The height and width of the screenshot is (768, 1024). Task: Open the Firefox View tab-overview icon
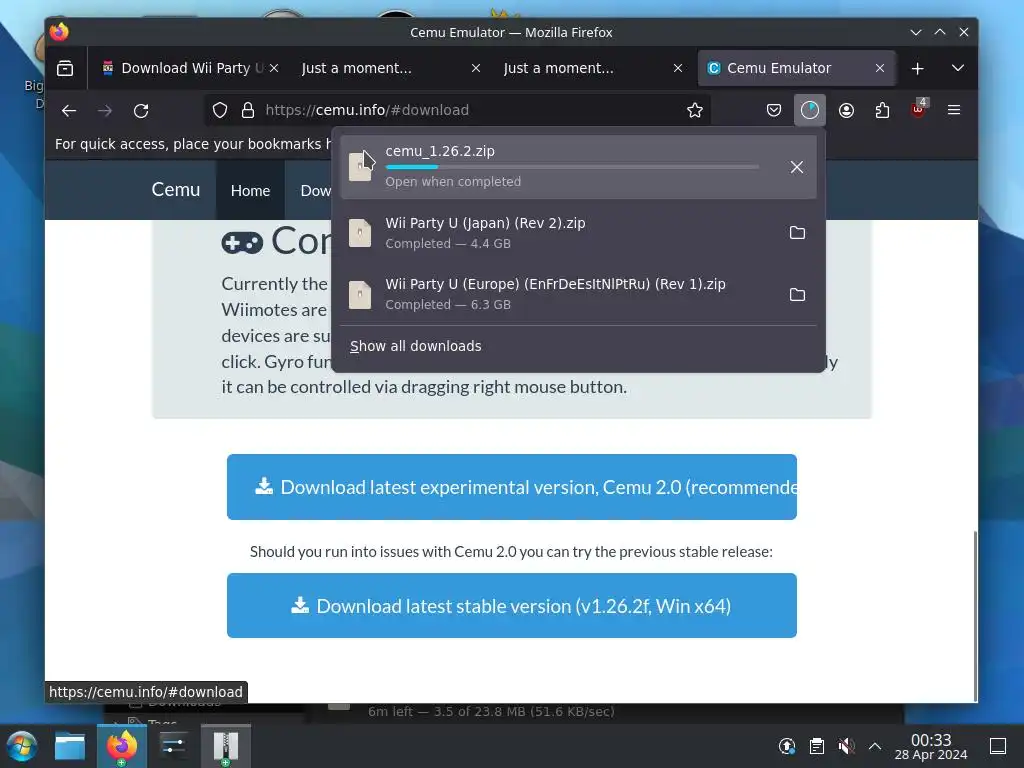click(x=65, y=68)
